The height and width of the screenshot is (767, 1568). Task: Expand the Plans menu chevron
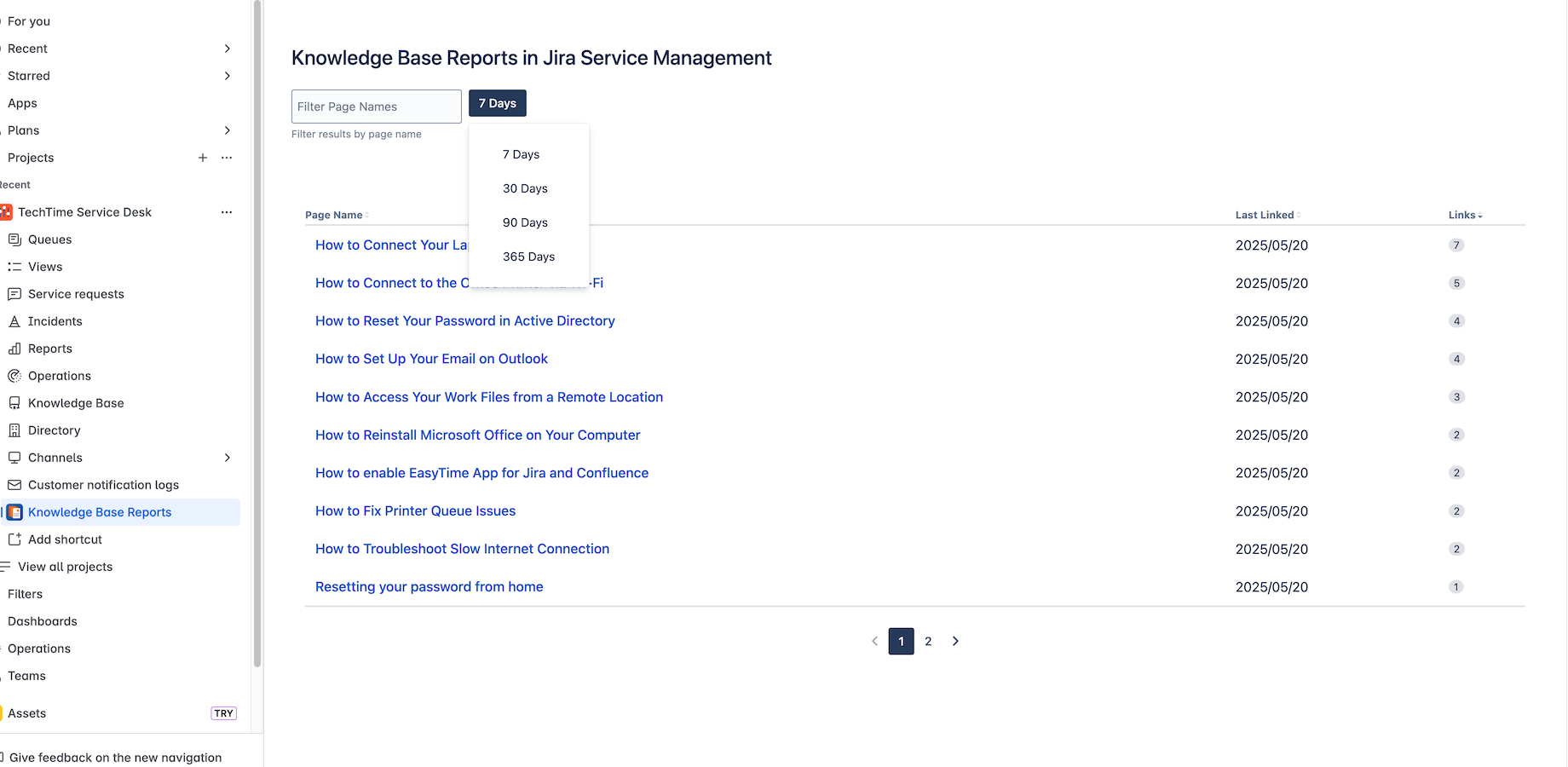[x=228, y=130]
